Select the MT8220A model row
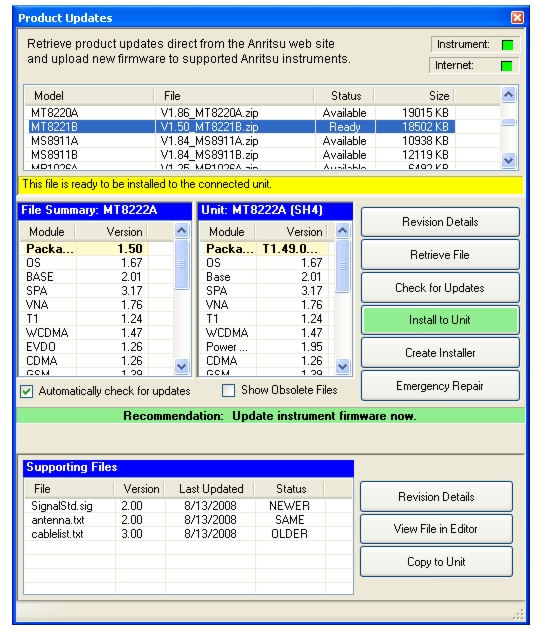The width and height of the screenshot is (547, 632). 242,113
